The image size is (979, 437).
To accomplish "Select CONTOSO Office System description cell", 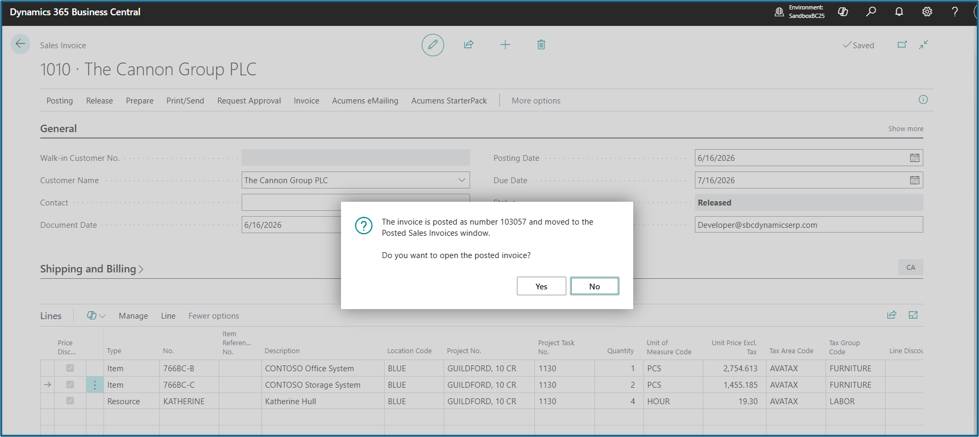I will (x=322, y=368).
